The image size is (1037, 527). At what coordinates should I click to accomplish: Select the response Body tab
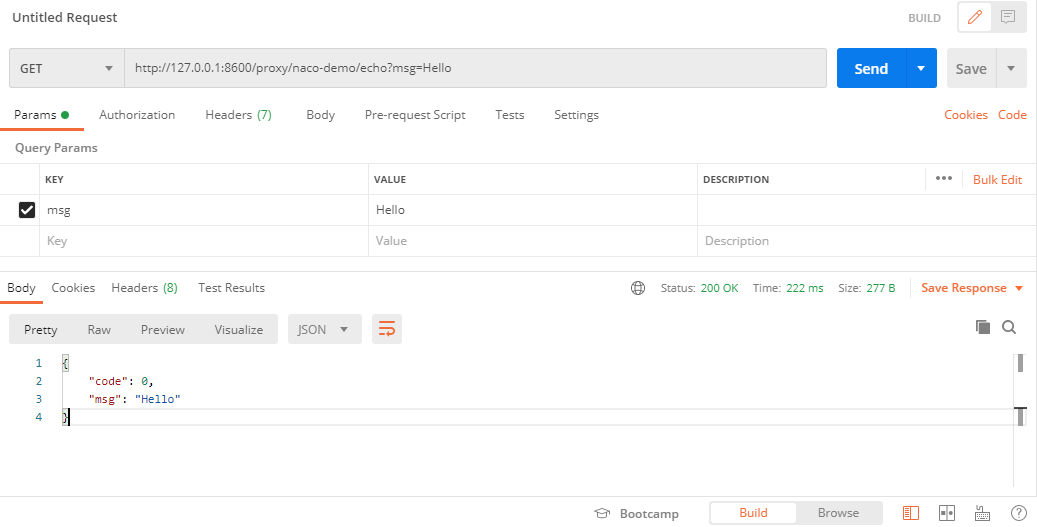pyautogui.click(x=21, y=288)
